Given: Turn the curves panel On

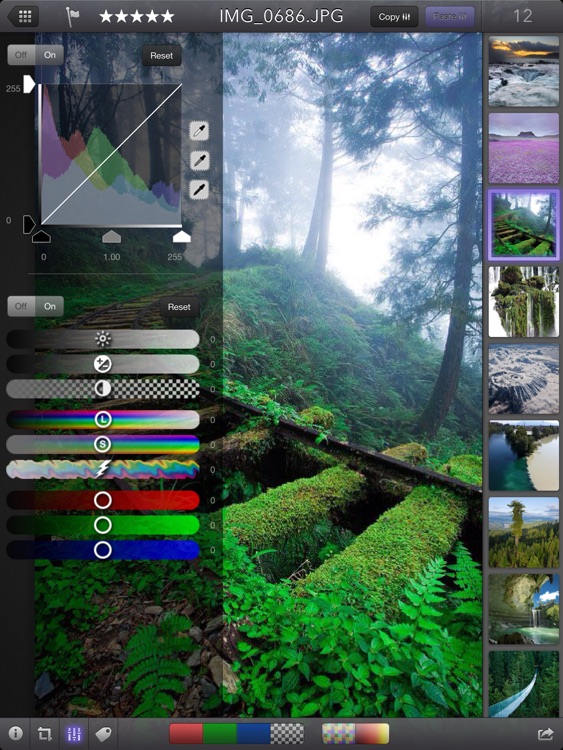Looking at the screenshot, I should coord(50,55).
